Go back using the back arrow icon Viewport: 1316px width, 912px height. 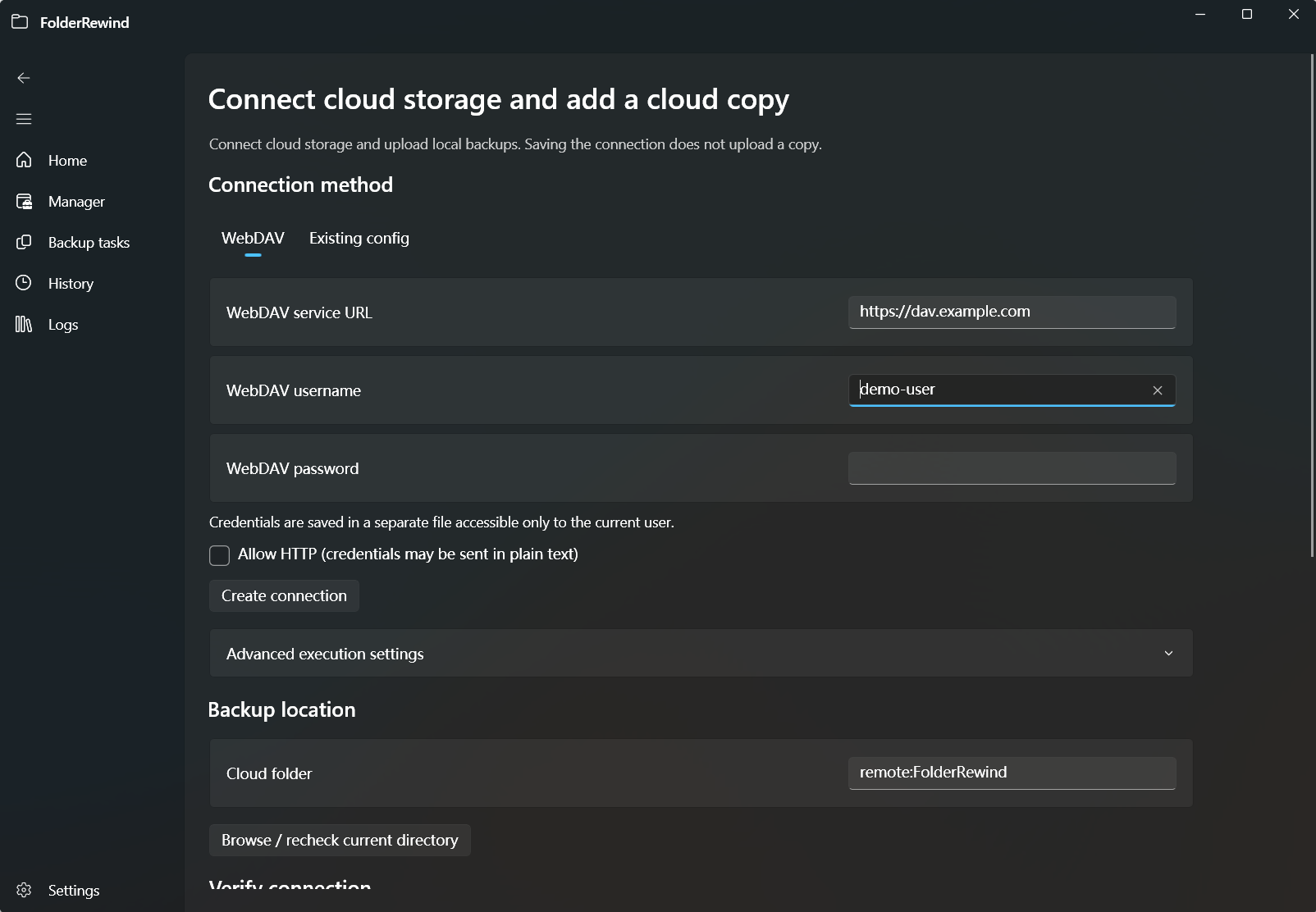(24, 78)
